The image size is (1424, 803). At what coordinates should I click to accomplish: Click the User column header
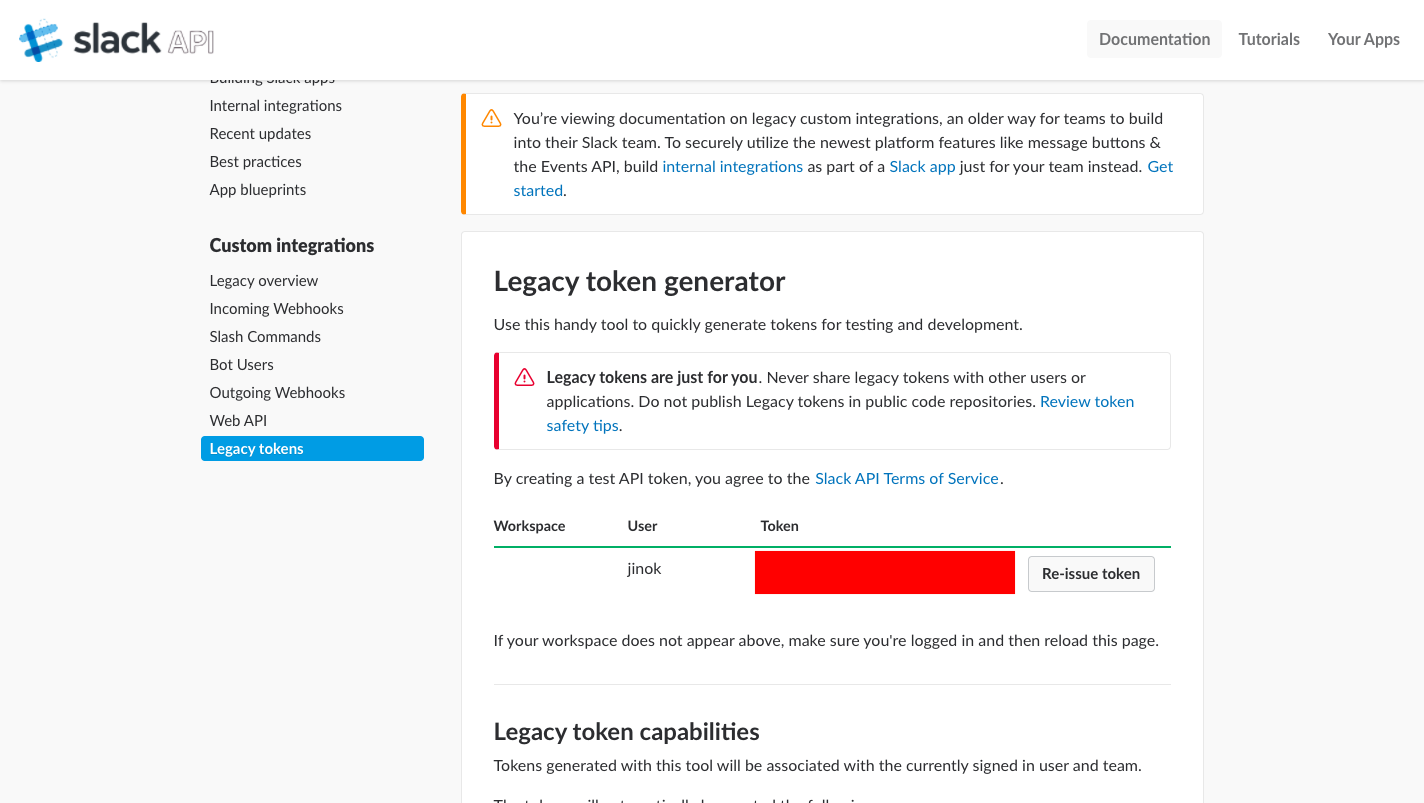click(642, 526)
